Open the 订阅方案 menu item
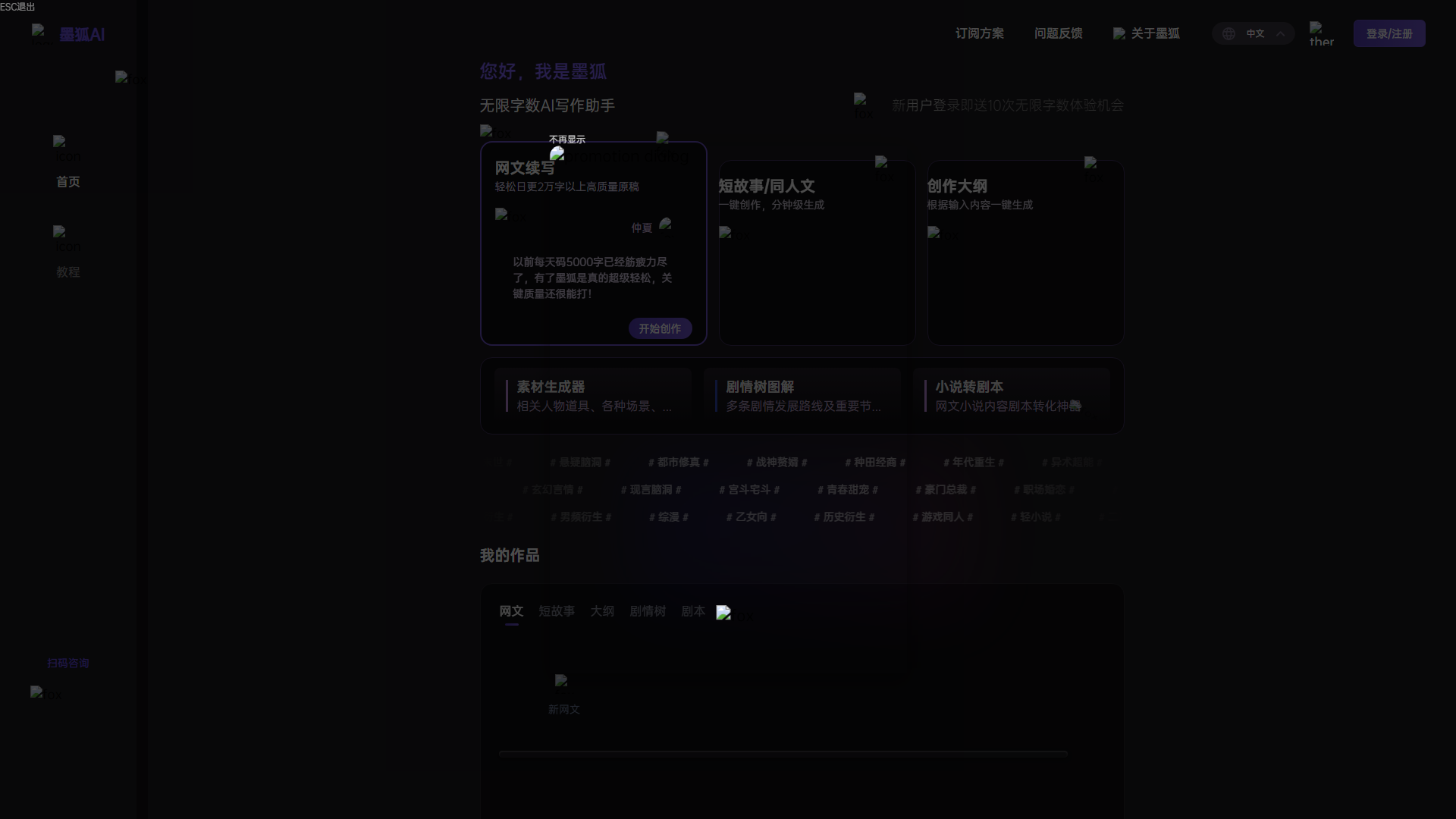This screenshot has width=1456, height=819. click(979, 33)
